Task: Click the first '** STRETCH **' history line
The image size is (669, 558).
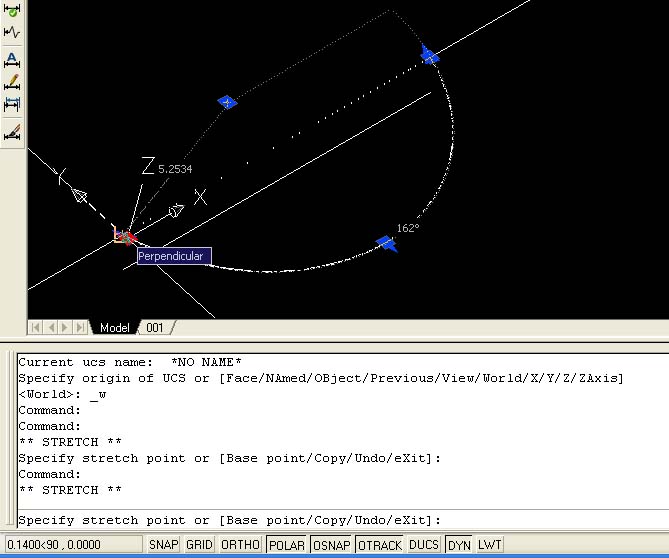Action: point(70,442)
